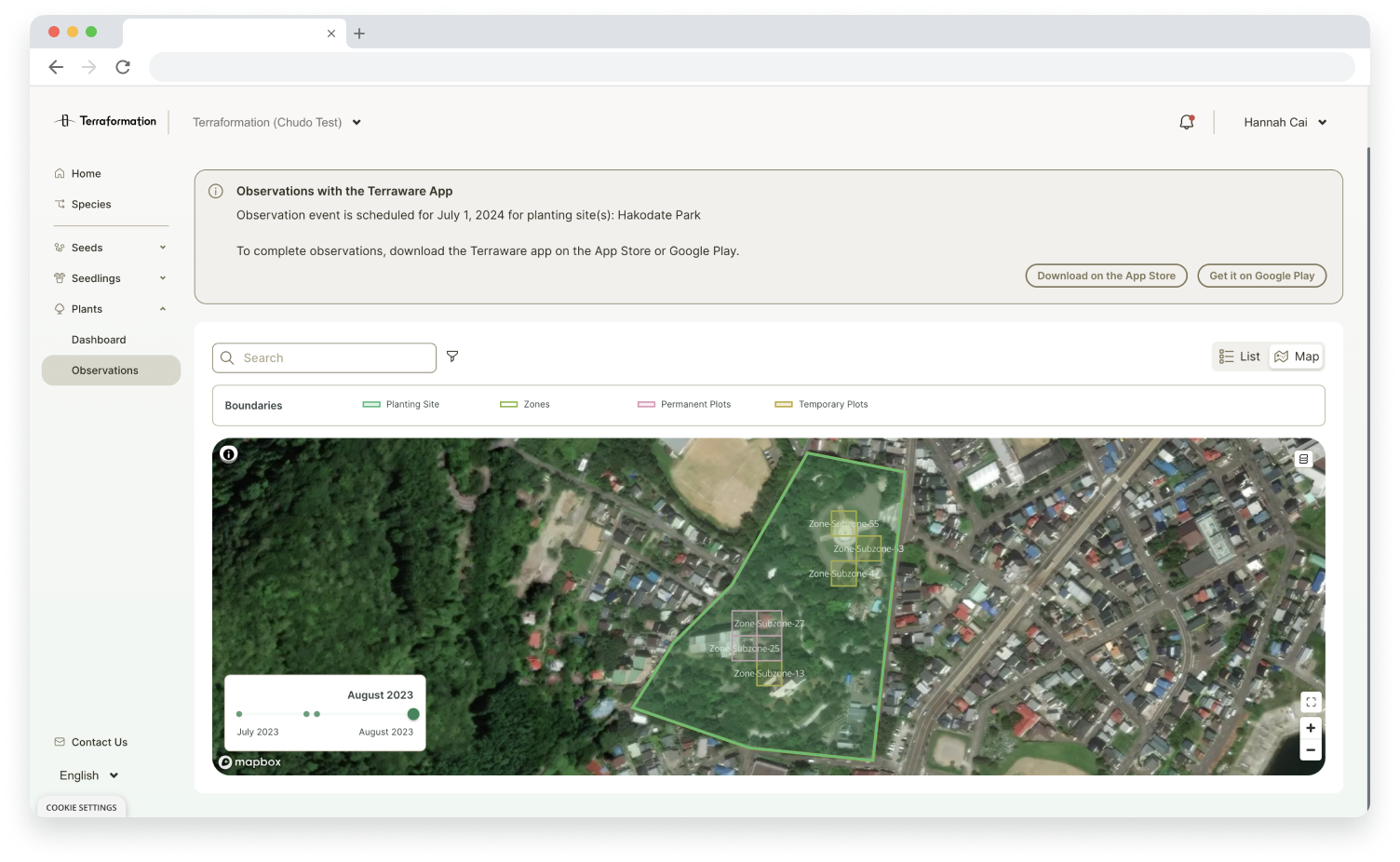
Task: Zoom in on the map
Action: [x=1311, y=728]
